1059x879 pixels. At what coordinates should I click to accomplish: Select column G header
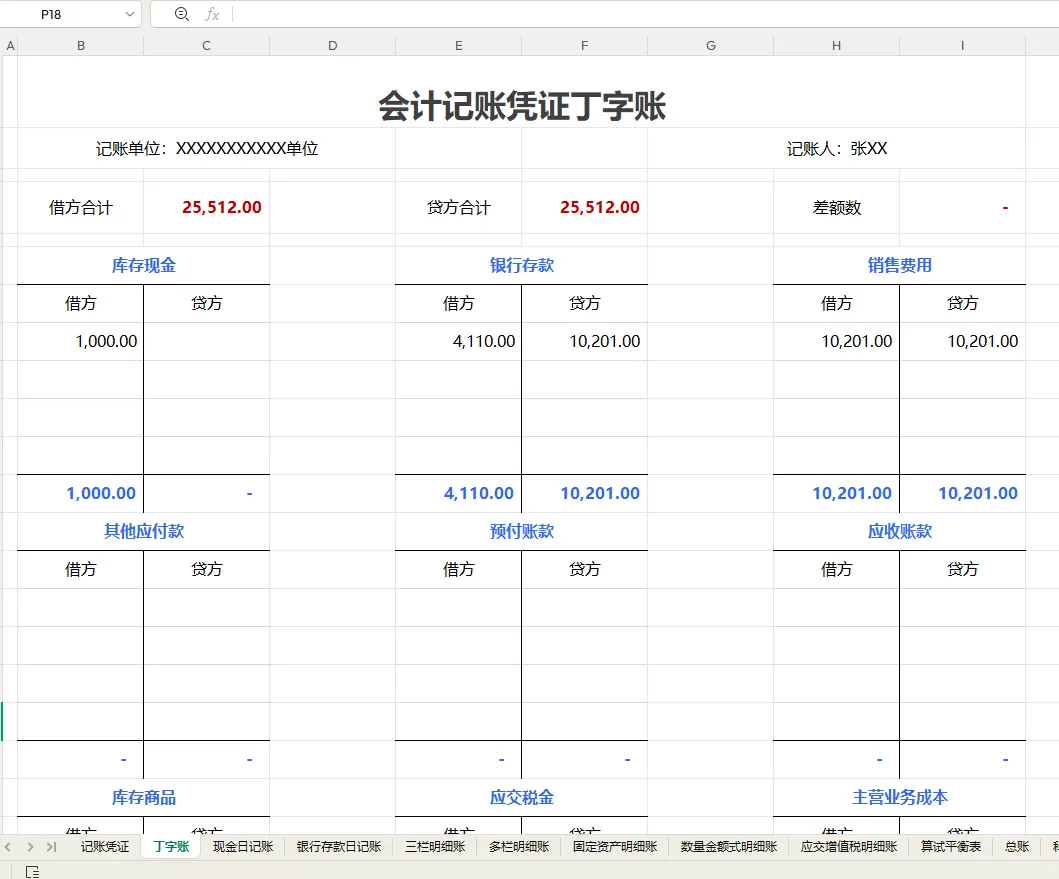[711, 46]
